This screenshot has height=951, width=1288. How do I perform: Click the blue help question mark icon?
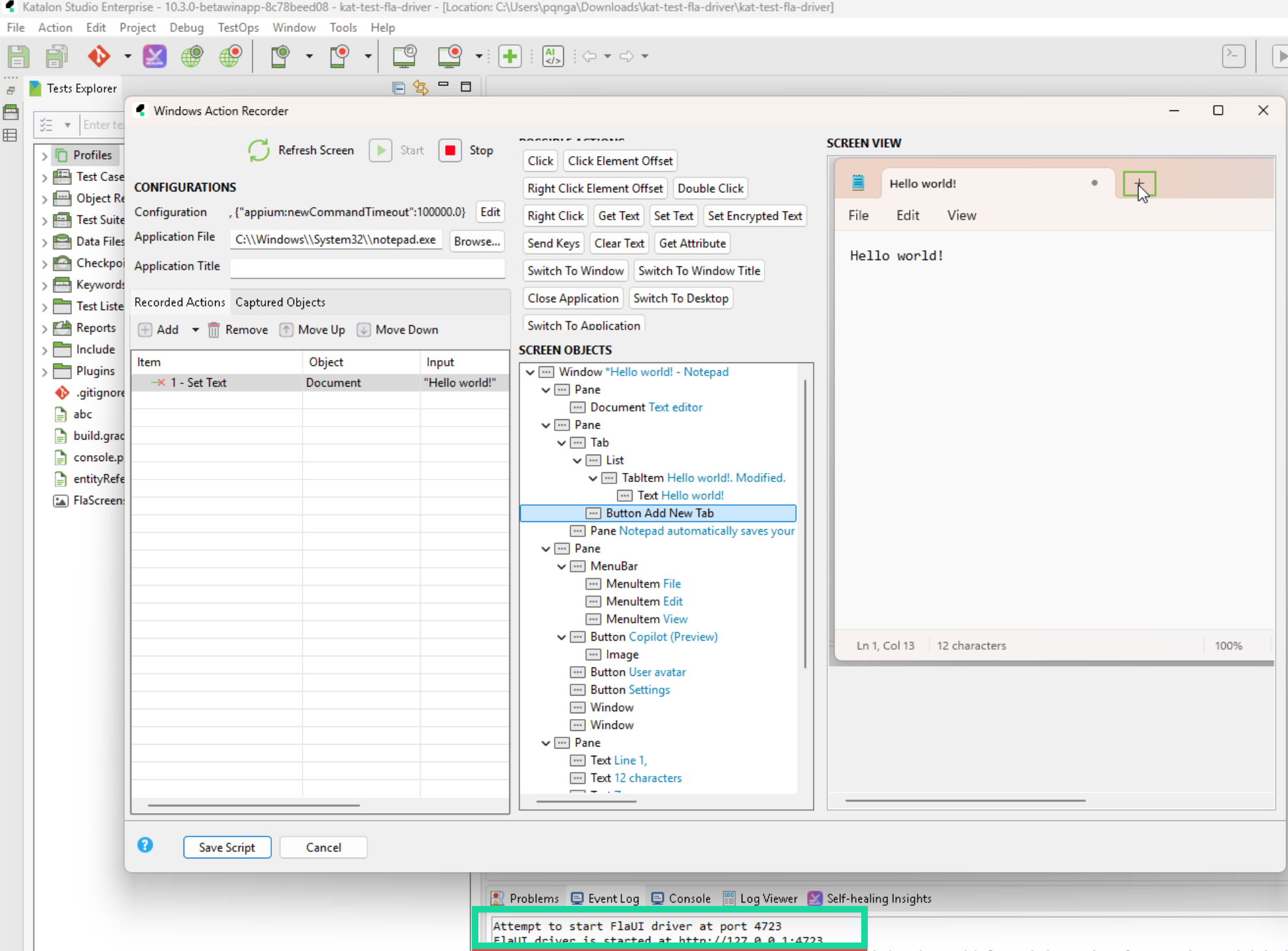(145, 845)
